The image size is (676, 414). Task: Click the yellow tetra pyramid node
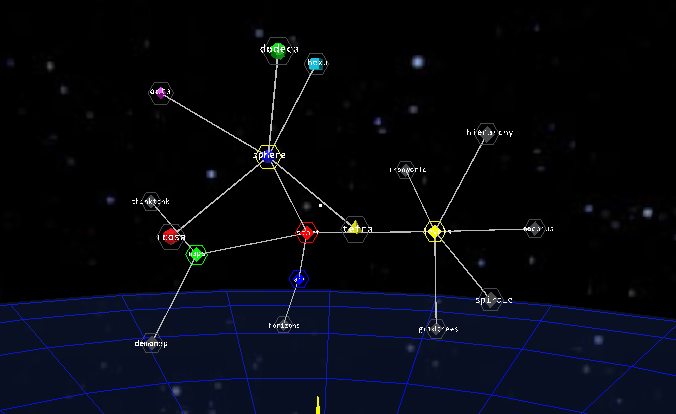(x=355, y=229)
